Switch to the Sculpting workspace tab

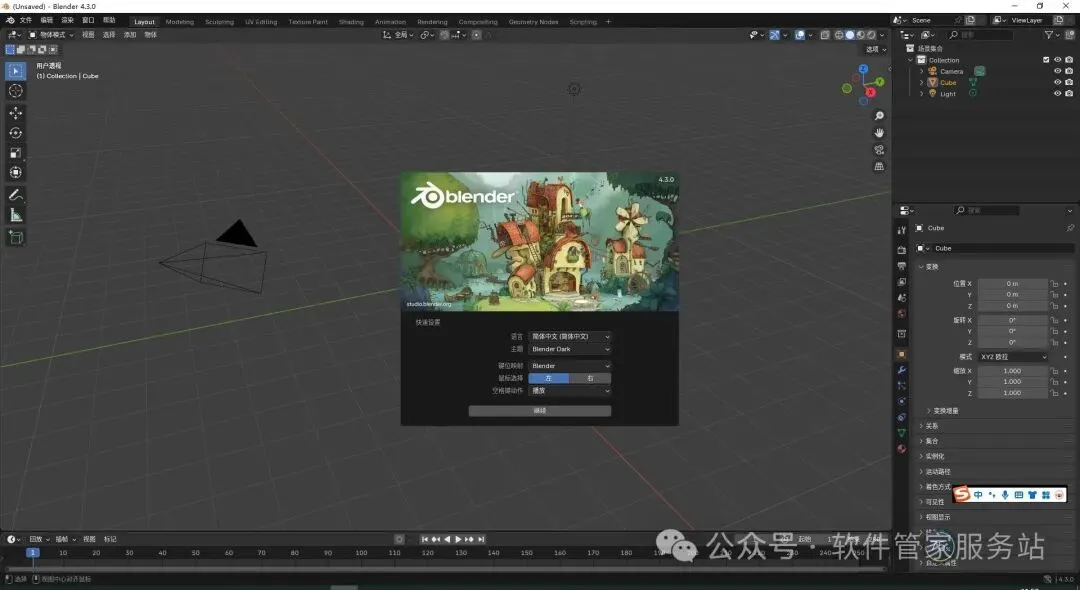219,22
